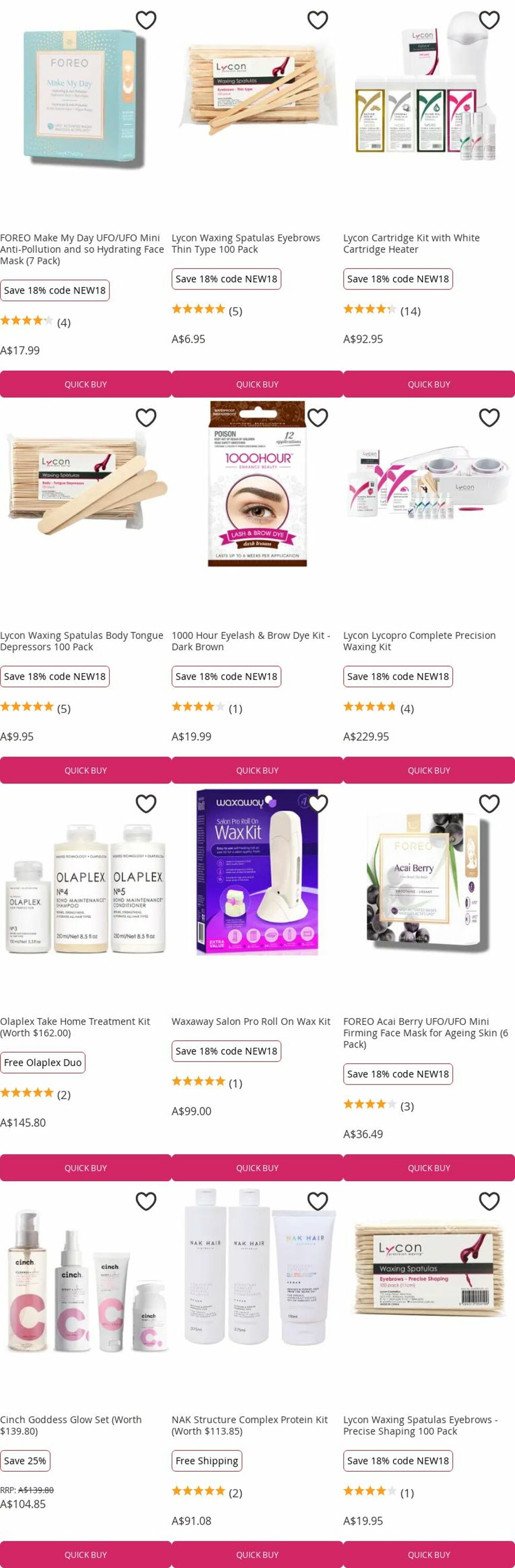Open Waxaway Salon Pro Roll On product link
515x1568 pixels.
pos(251,1021)
